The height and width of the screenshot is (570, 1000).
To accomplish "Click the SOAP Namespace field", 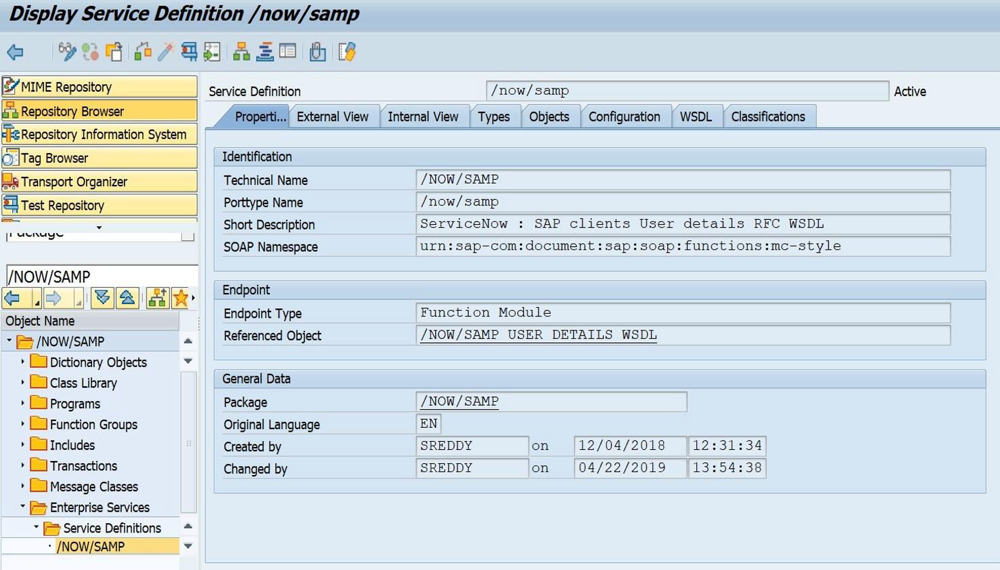I will [683, 246].
